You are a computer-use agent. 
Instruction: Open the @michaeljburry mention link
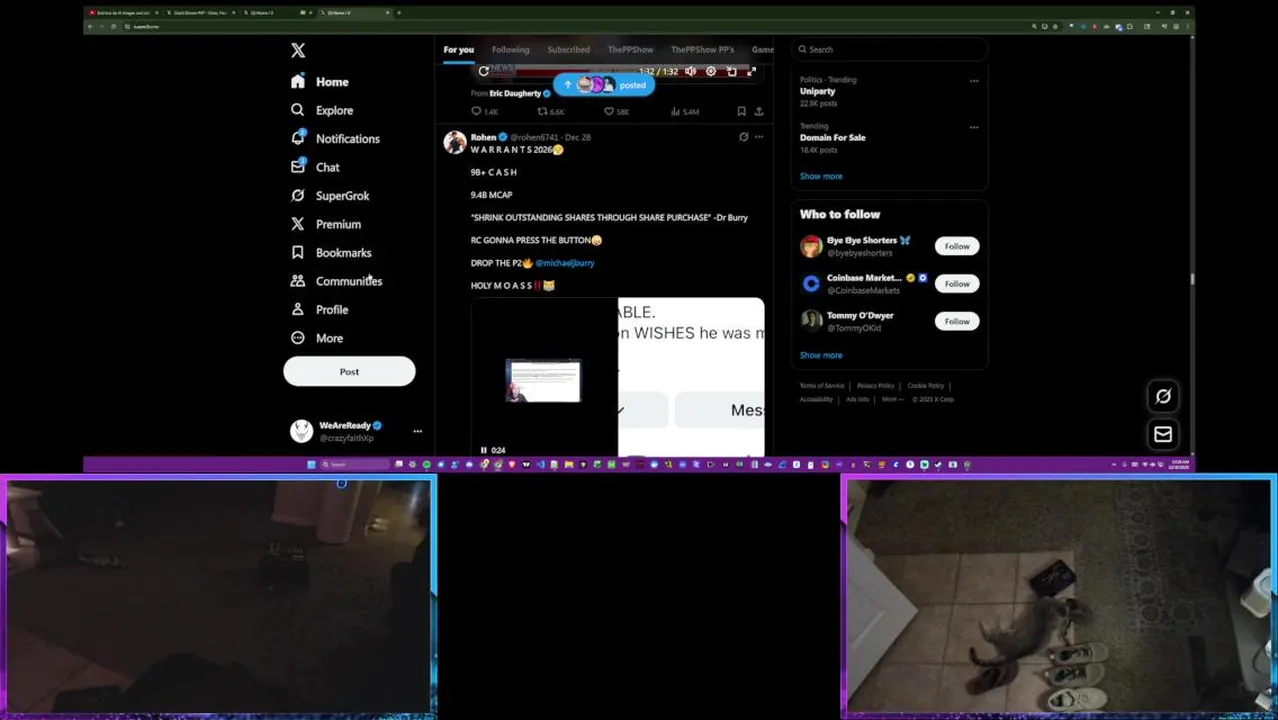(565, 263)
